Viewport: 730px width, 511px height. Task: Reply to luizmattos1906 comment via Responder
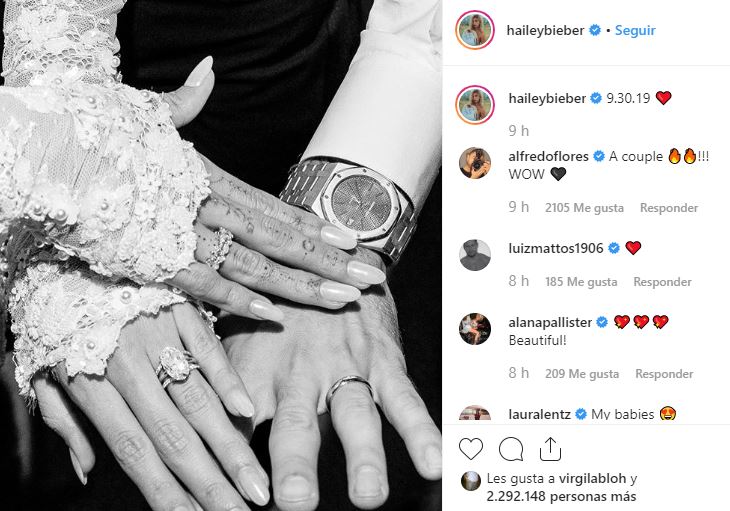tap(662, 282)
